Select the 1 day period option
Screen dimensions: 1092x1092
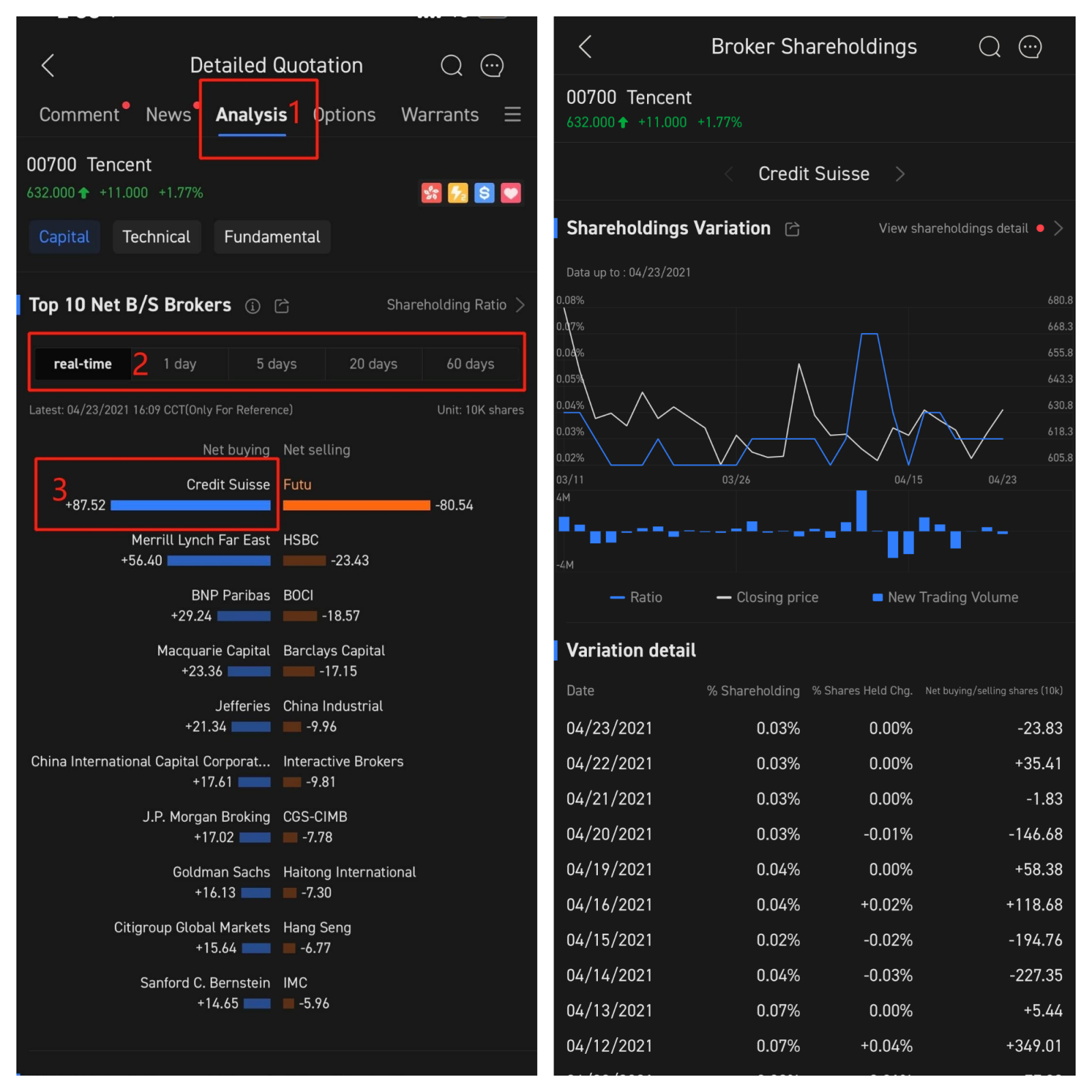[x=180, y=364]
